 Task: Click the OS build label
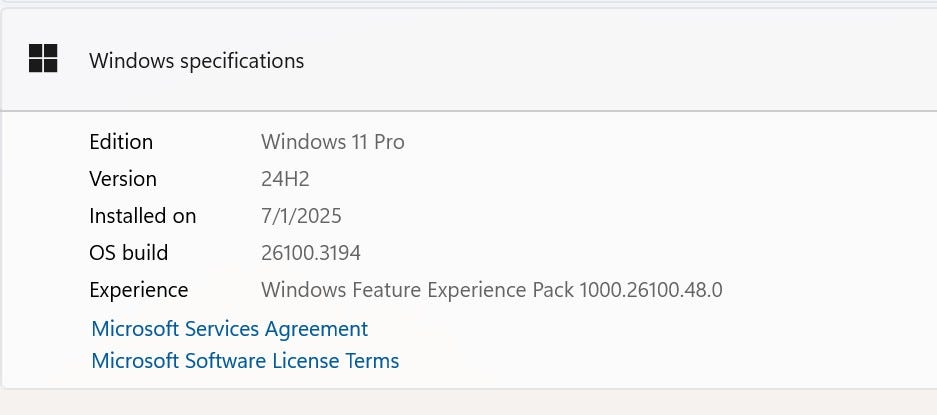(128, 253)
